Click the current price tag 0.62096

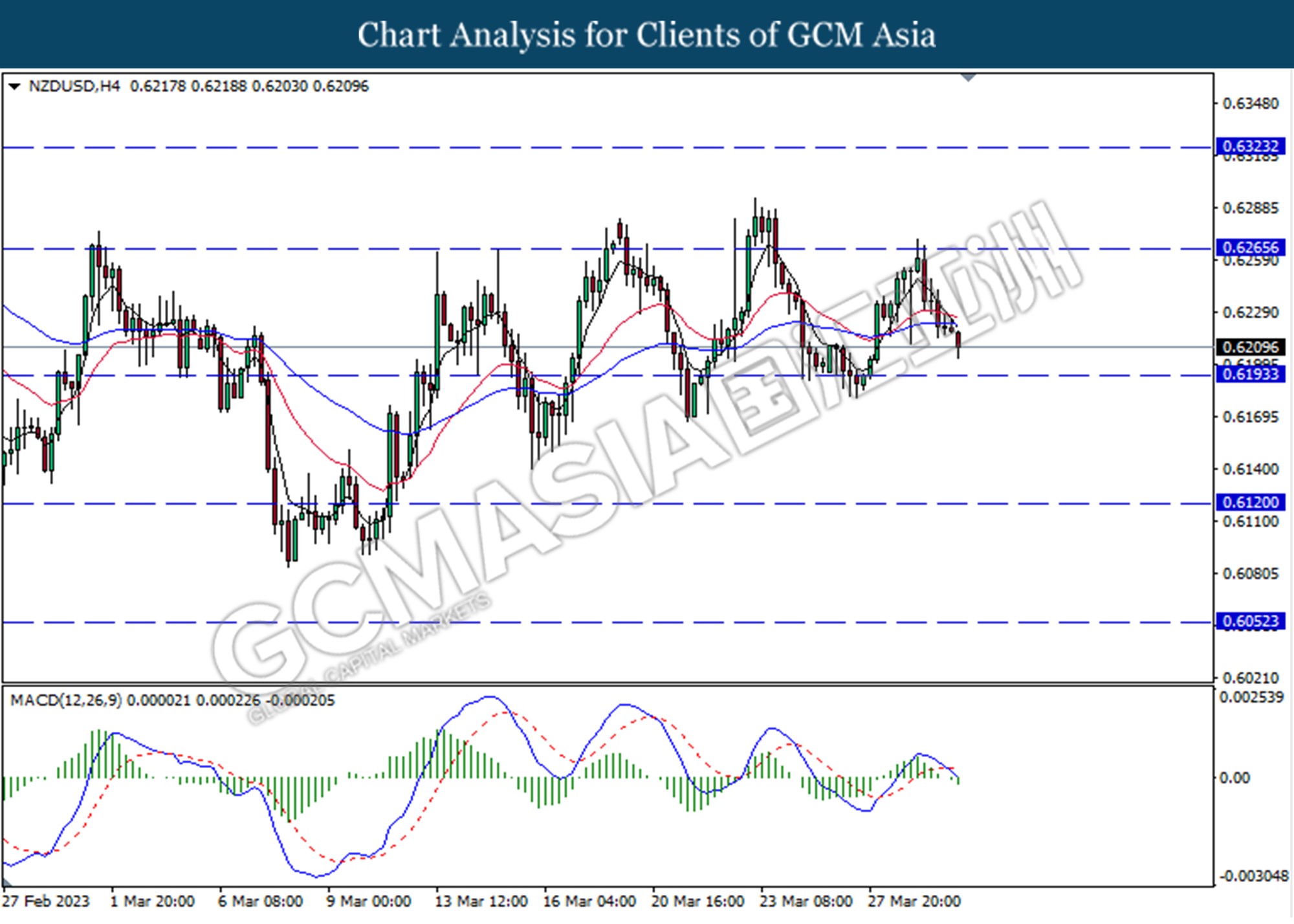(x=1250, y=347)
